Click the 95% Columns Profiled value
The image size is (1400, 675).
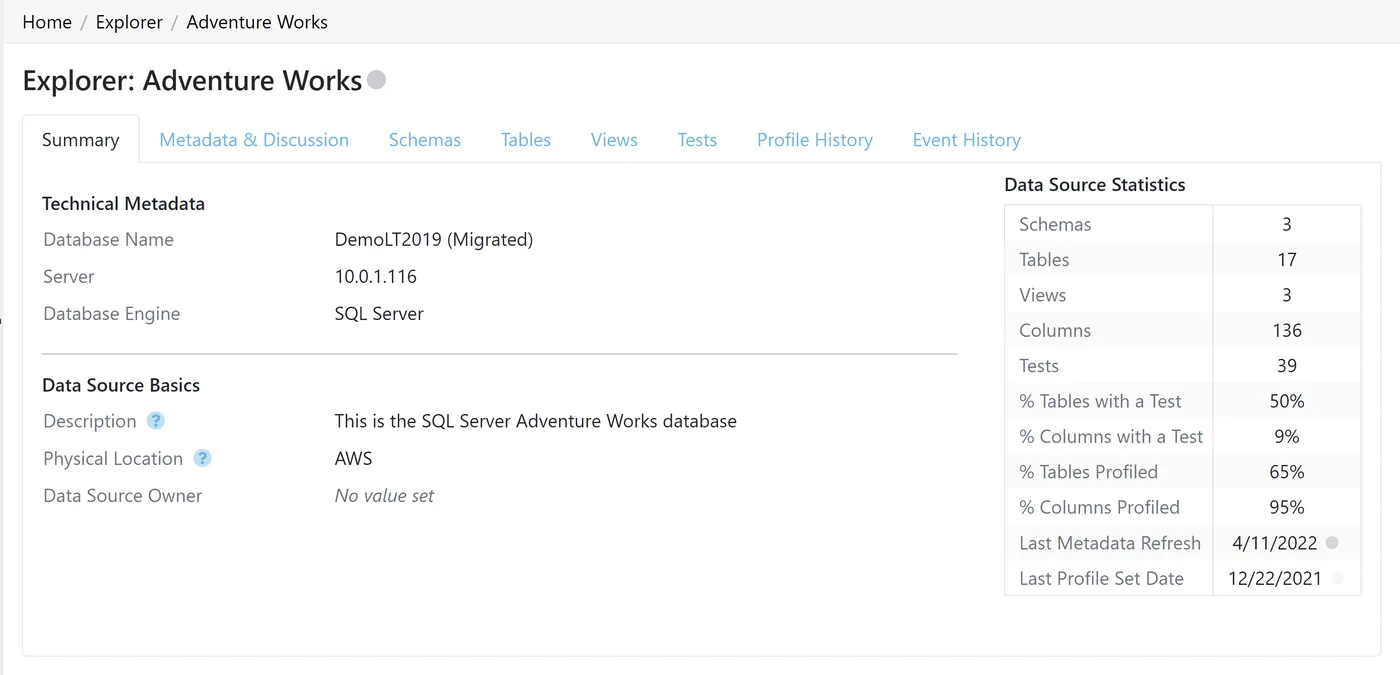[1287, 507]
